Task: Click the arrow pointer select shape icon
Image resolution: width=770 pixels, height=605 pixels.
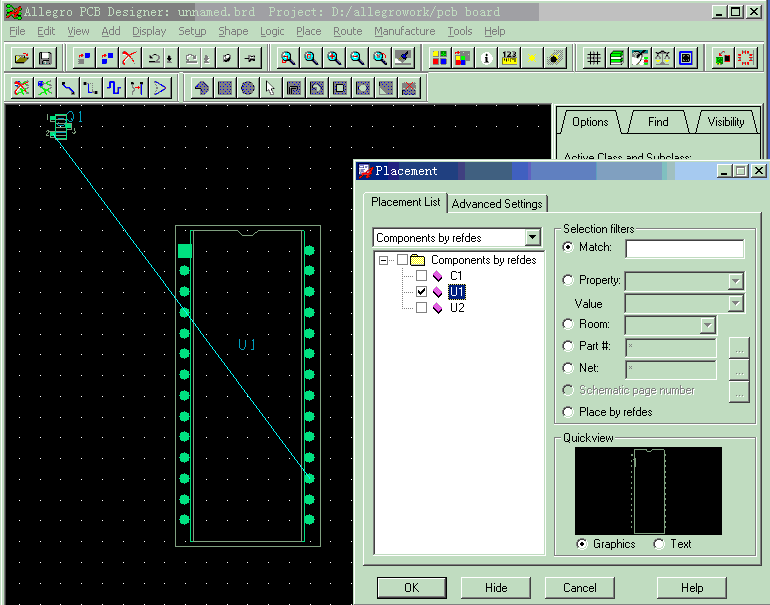Action: coord(271,88)
